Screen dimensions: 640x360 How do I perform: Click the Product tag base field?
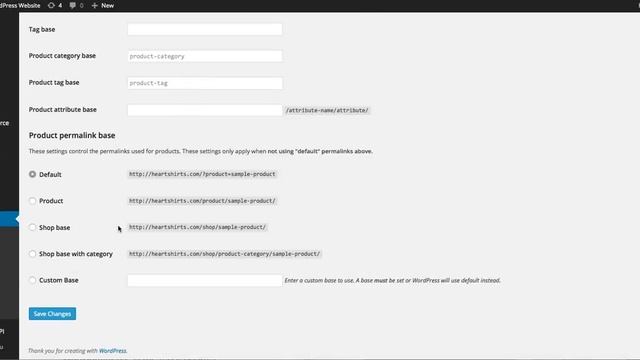[204, 83]
